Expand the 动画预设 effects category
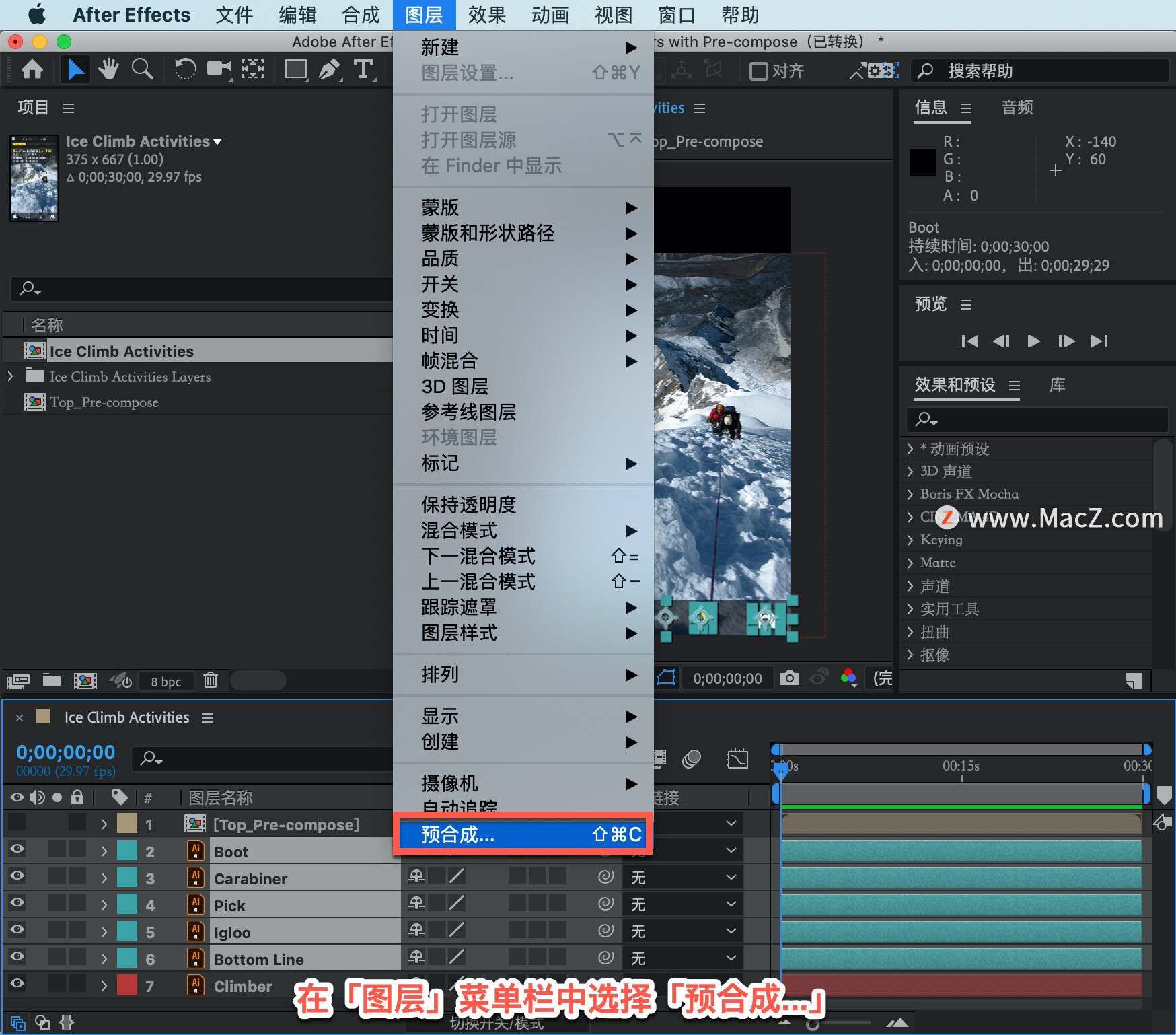This screenshot has width=1176, height=1035. click(910, 449)
